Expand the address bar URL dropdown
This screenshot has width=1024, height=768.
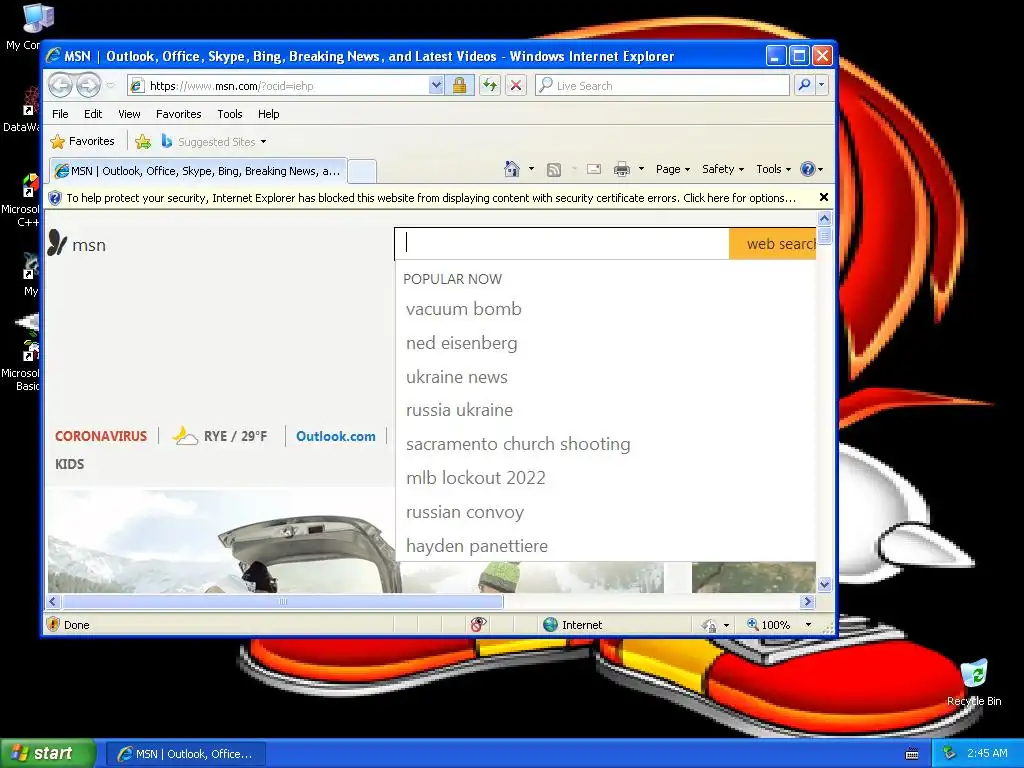coord(436,86)
